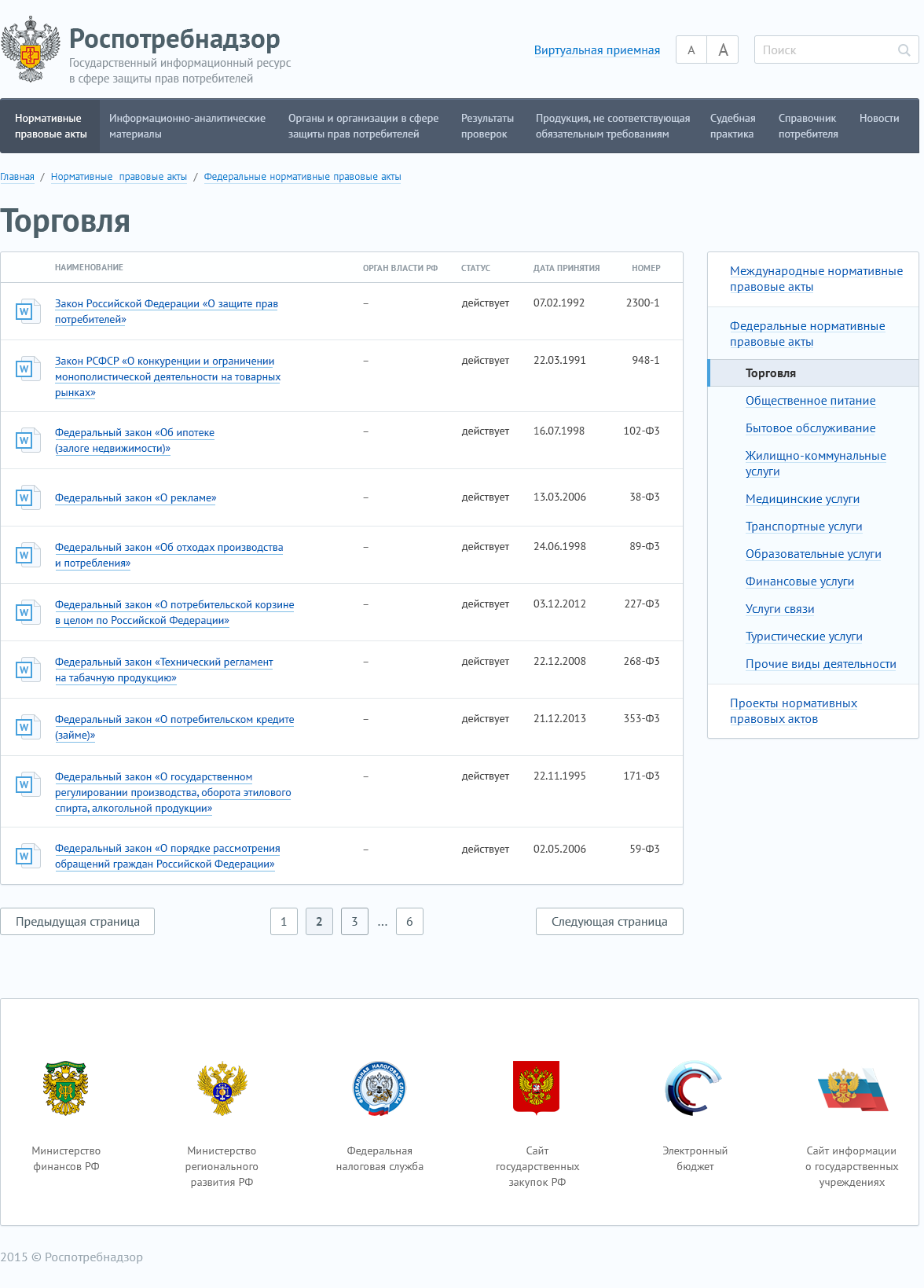The width and height of the screenshot is (924, 1288).
Task: Select «Медицинские услуги» in the sidebar
Action: point(802,499)
